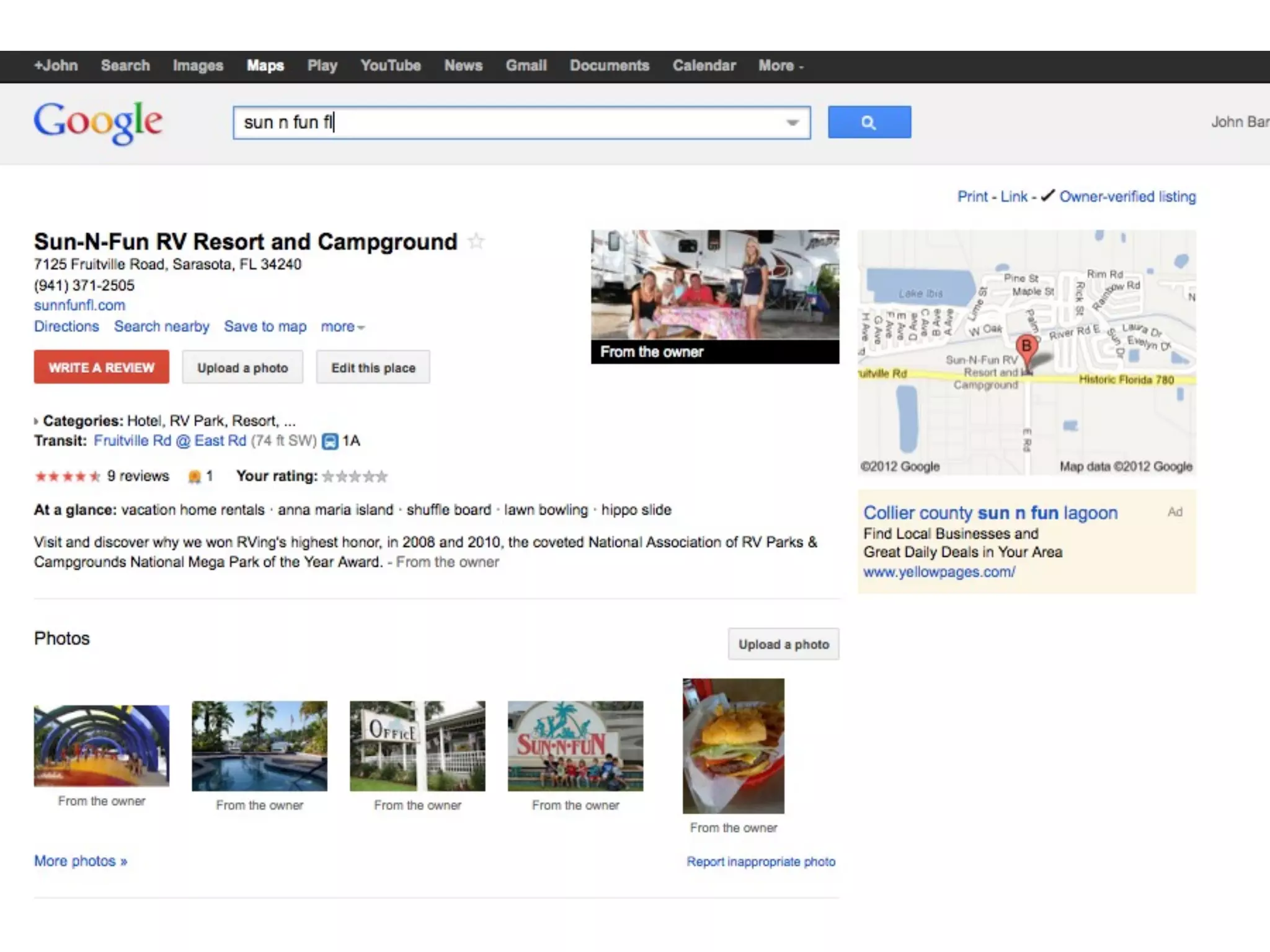Switch to YouTube in the top bar
Image resolution: width=1270 pixels, height=952 pixels.
[x=390, y=66]
